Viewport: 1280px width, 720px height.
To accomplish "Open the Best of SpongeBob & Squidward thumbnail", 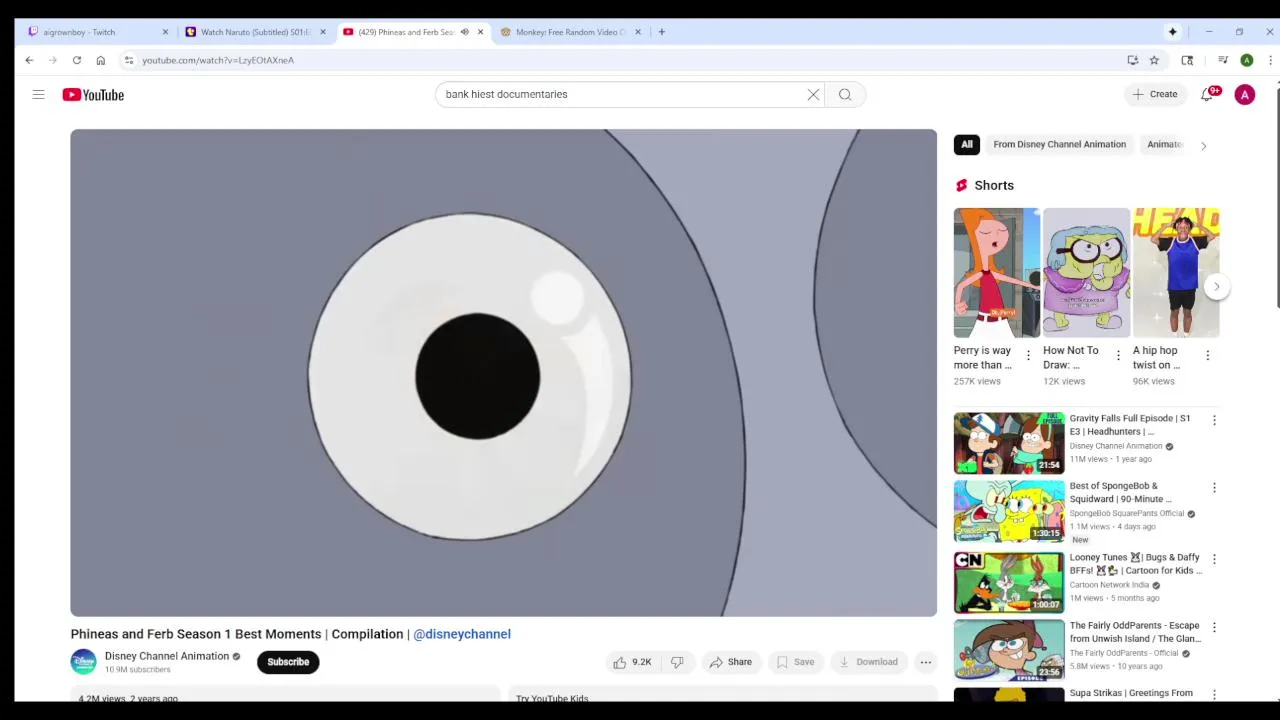I will point(1009,511).
